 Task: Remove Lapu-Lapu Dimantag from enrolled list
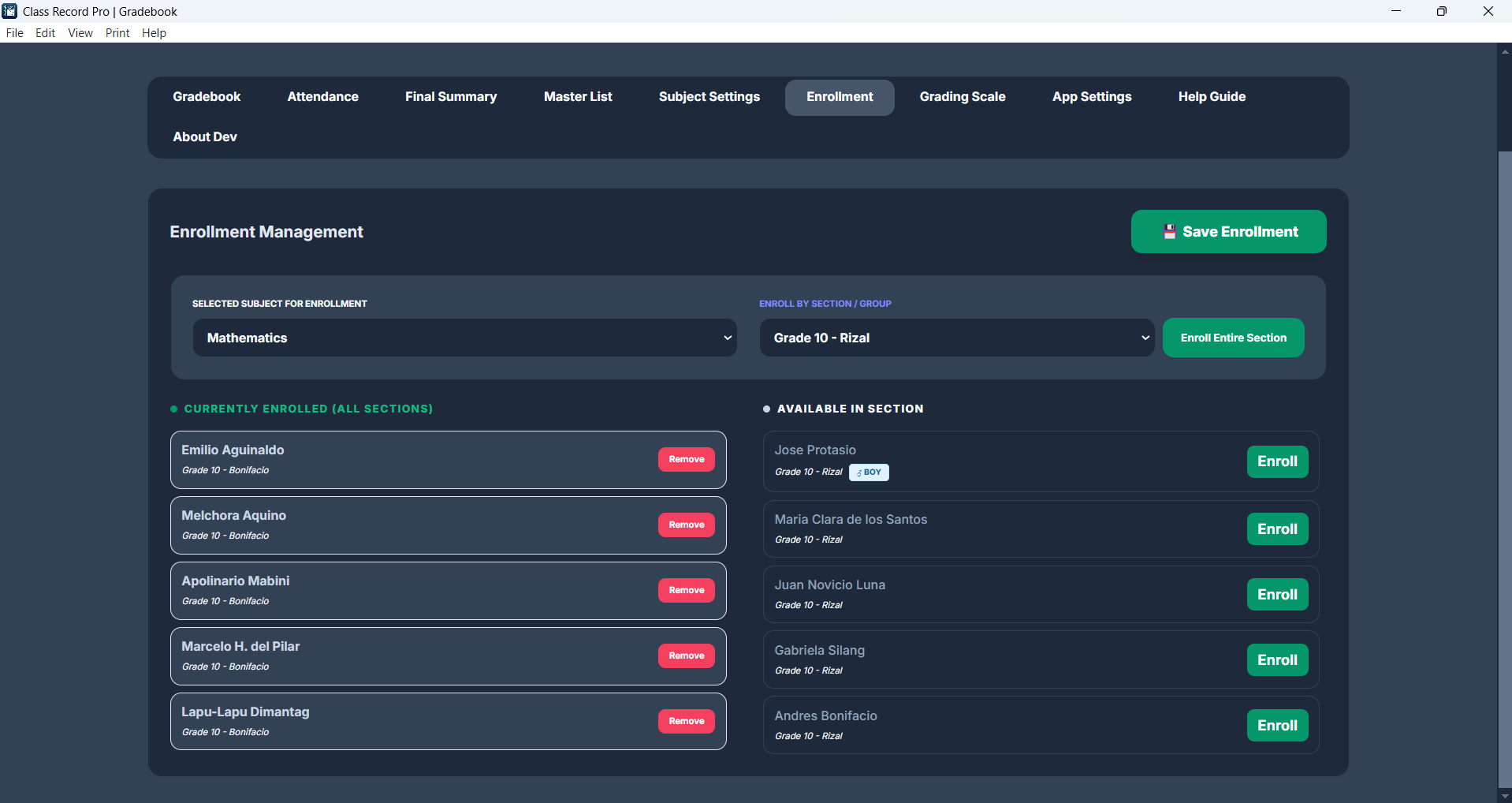point(686,722)
